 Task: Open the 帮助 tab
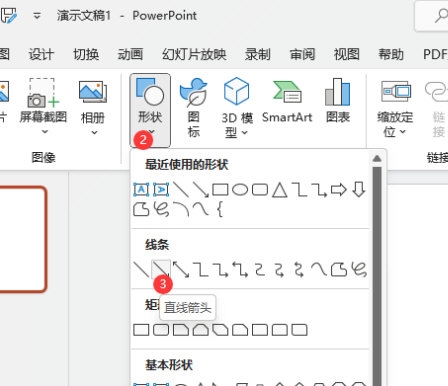pos(391,54)
